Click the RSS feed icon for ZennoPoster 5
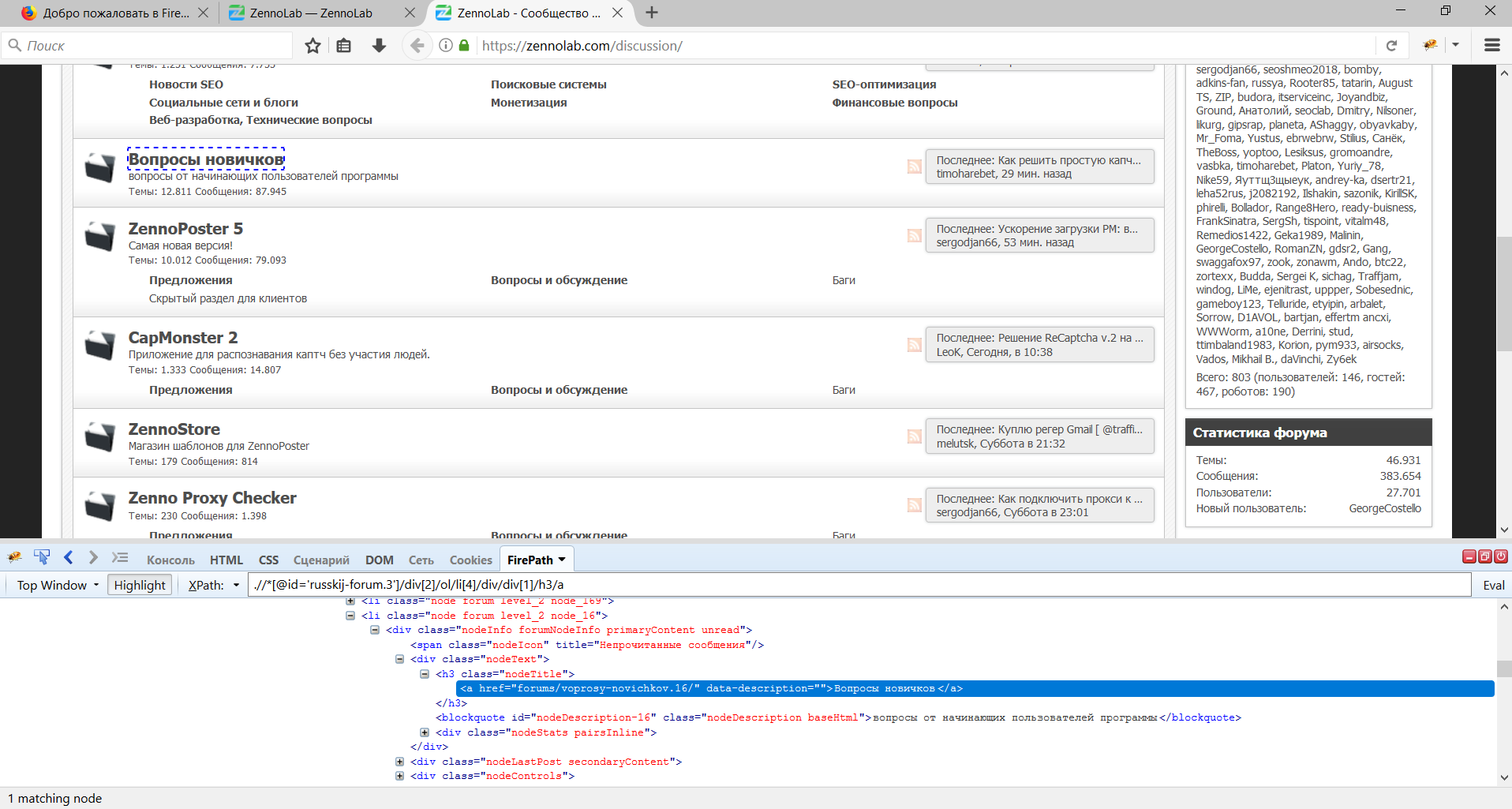This screenshot has width=1512, height=809. coord(914,235)
